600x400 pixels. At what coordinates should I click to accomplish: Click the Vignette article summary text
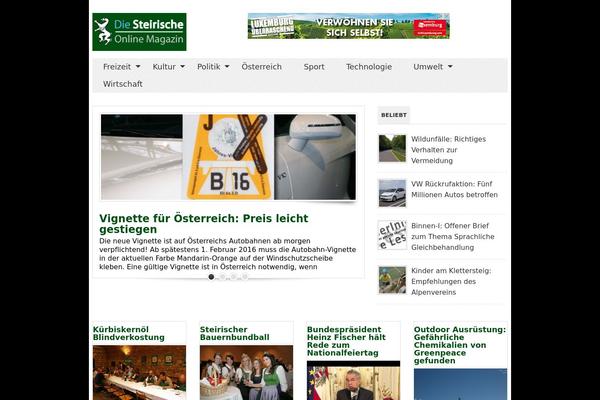pos(228,254)
